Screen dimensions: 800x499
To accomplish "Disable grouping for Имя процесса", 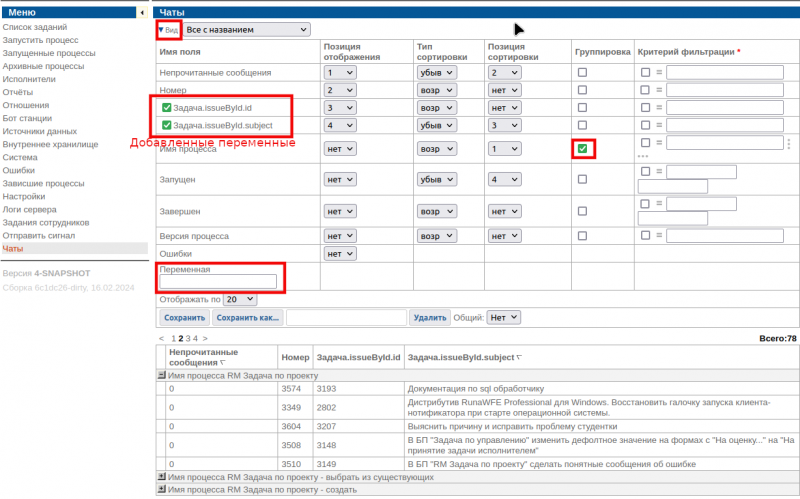I will 582,149.
